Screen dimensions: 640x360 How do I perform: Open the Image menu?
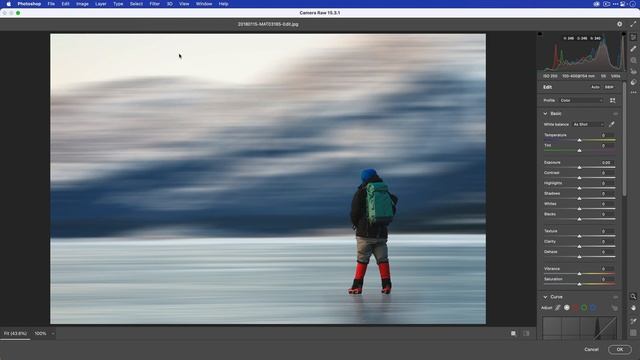click(82, 4)
